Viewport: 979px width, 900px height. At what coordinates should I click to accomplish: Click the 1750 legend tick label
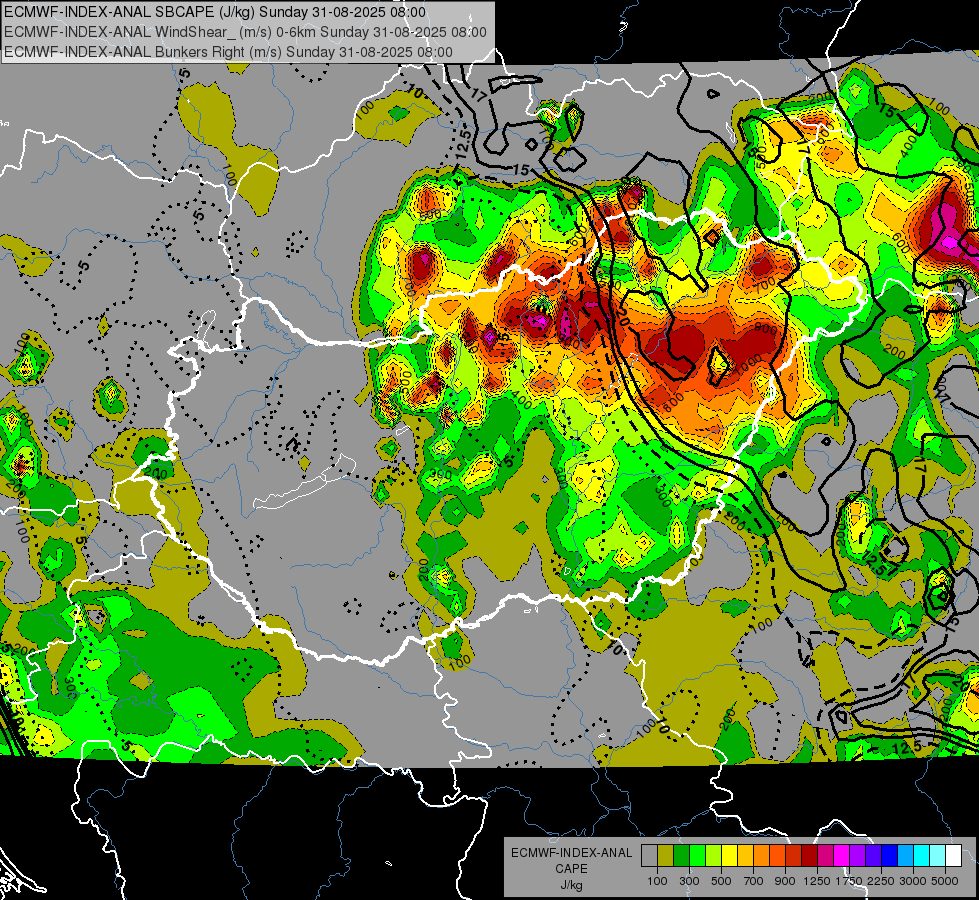(x=849, y=881)
